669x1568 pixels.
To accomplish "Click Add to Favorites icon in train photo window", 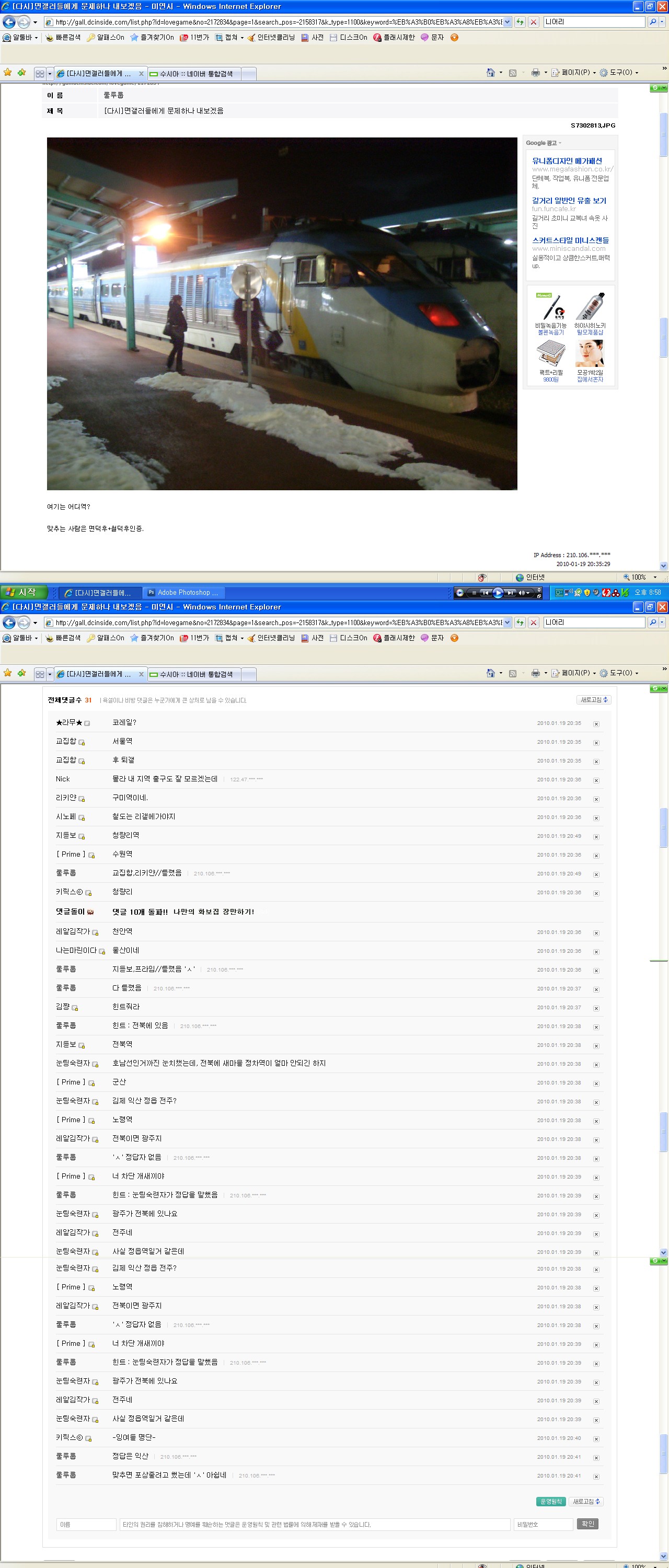I will (22, 73).
